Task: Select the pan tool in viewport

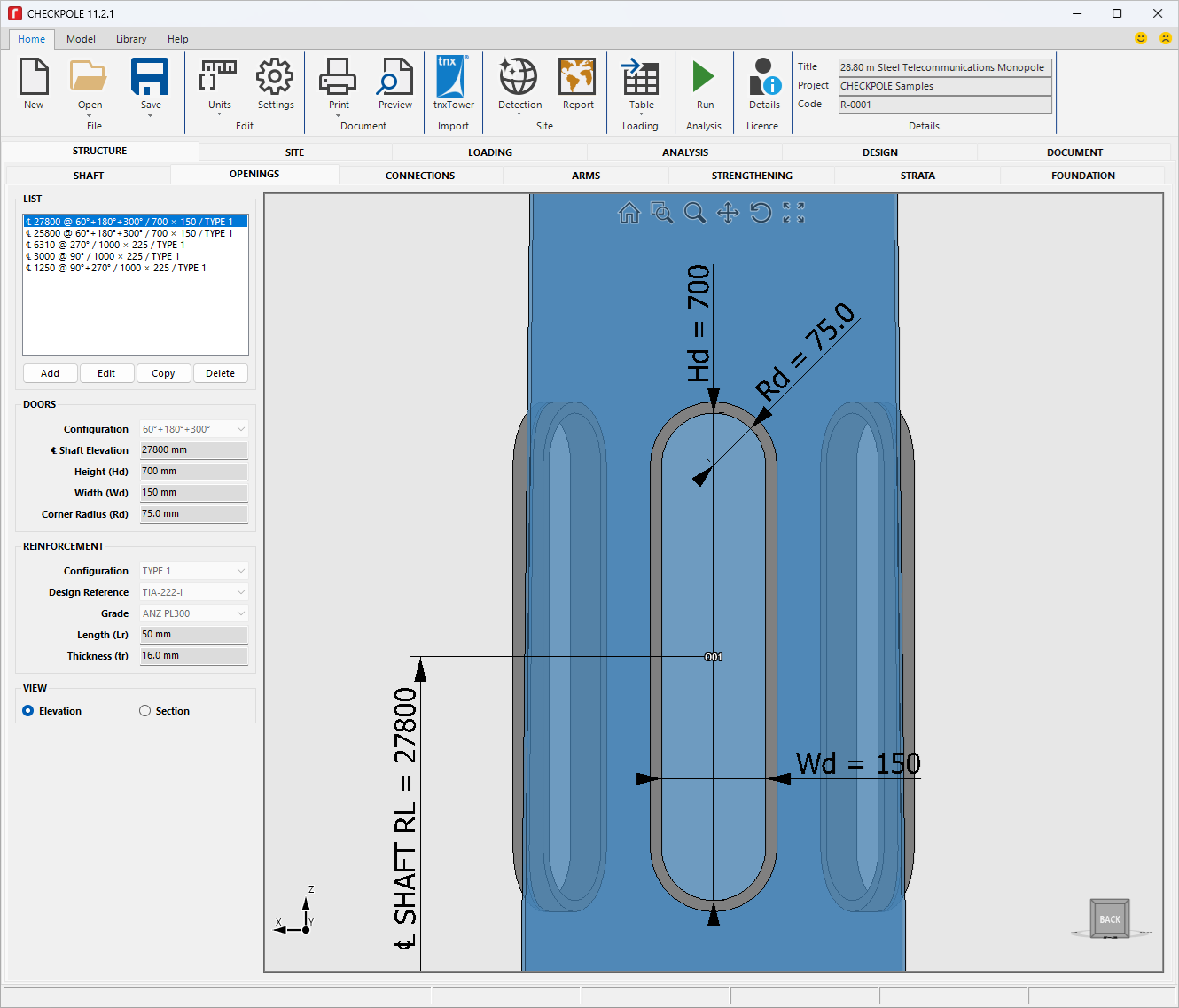Action: coord(728,213)
